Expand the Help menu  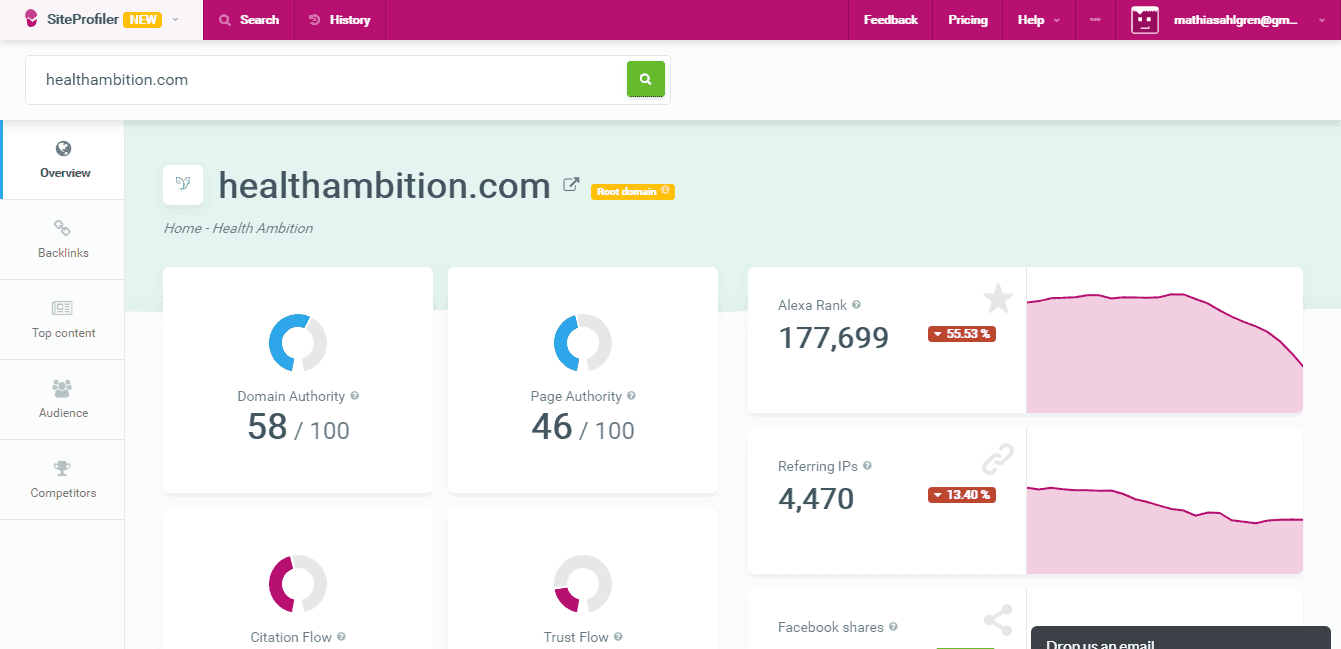tap(1038, 20)
